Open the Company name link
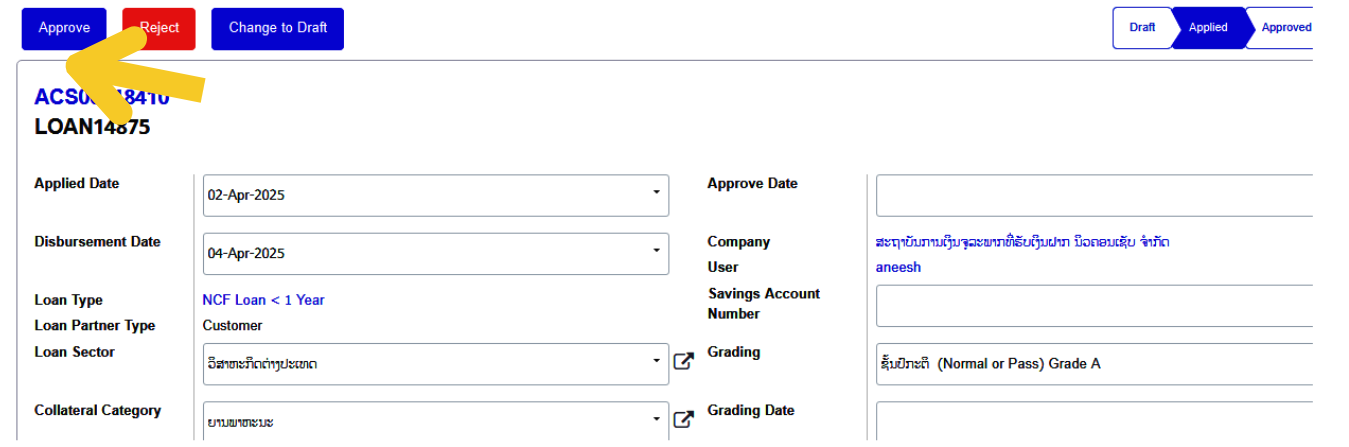 [1022, 242]
